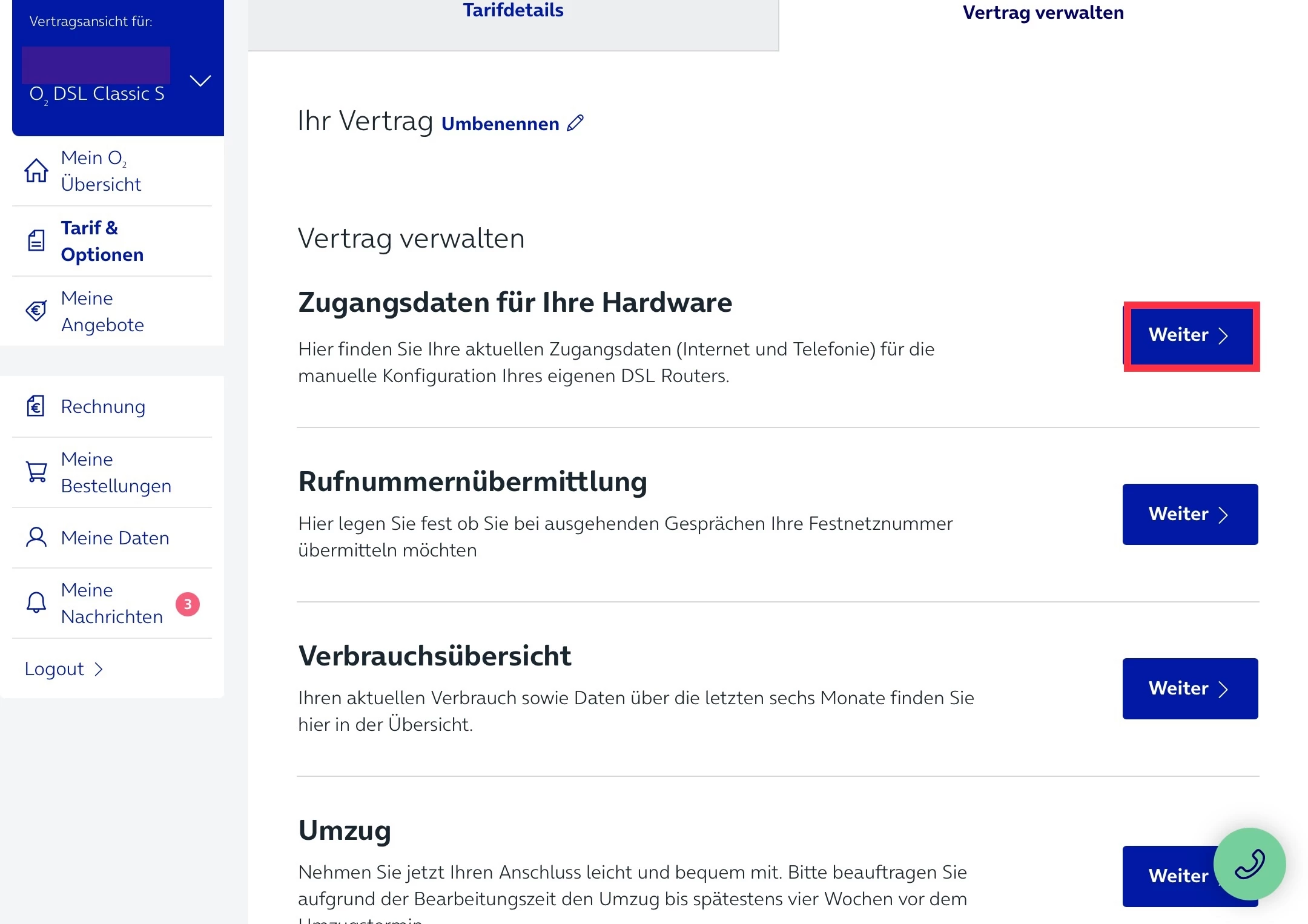
Task: Click the bell icon for Meine Nachrichten
Action: pos(36,603)
